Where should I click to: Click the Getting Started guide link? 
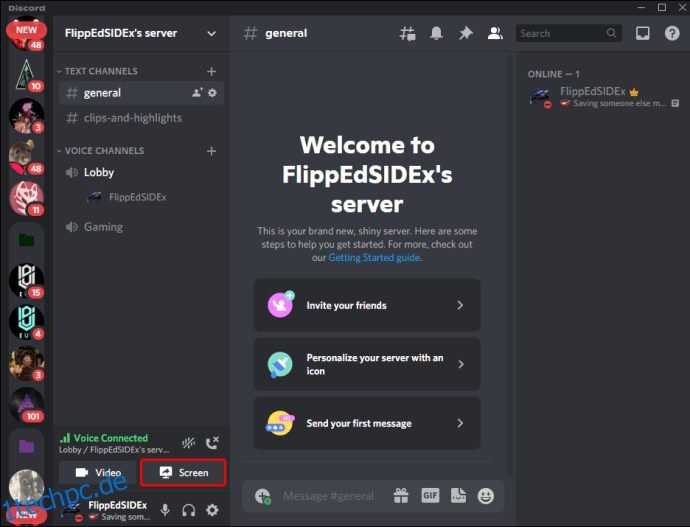tap(374, 258)
